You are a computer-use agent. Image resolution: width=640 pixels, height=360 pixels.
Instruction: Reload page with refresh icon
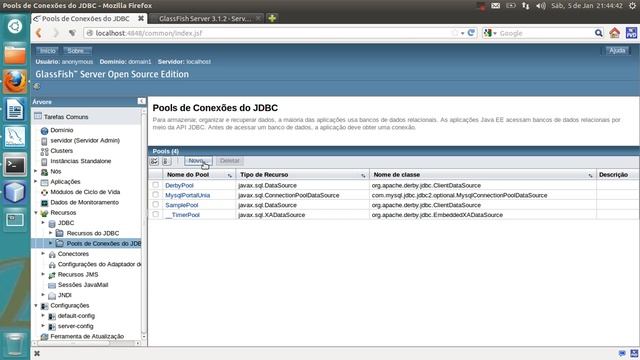(471, 33)
